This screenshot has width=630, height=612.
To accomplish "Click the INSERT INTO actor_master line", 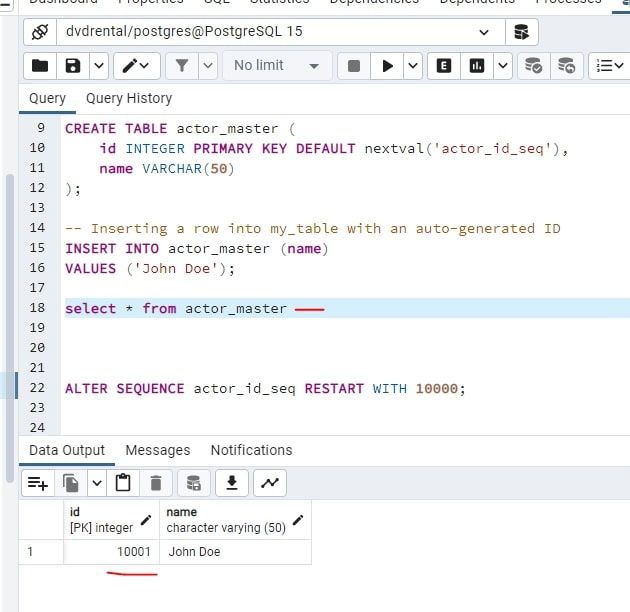I will click(x=197, y=248).
